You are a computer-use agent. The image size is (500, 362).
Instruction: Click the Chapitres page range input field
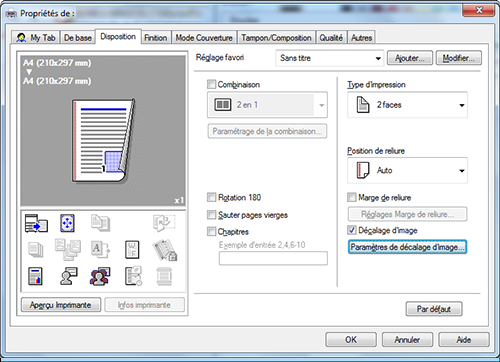point(273,258)
